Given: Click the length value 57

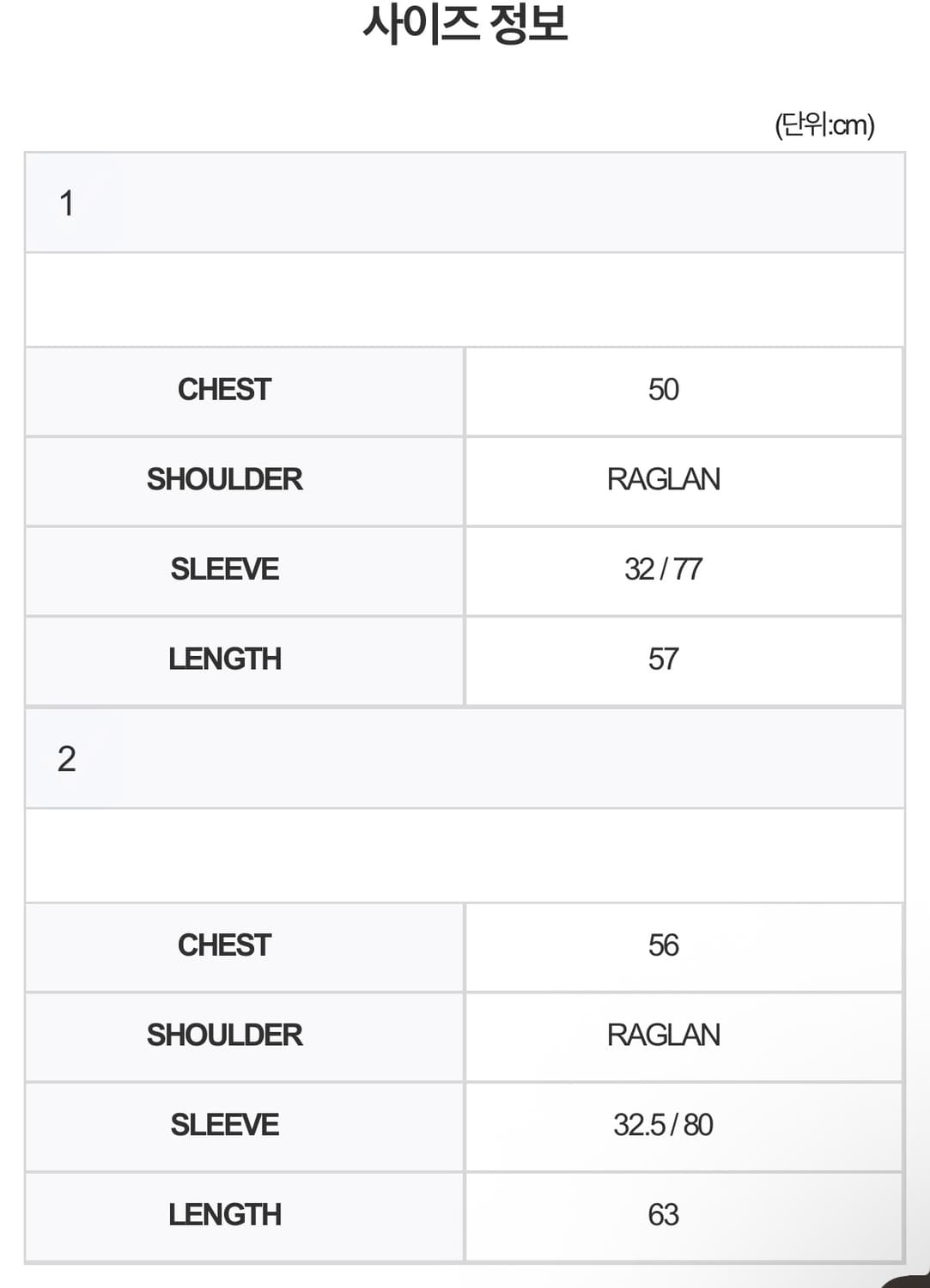Looking at the screenshot, I should [x=664, y=659].
